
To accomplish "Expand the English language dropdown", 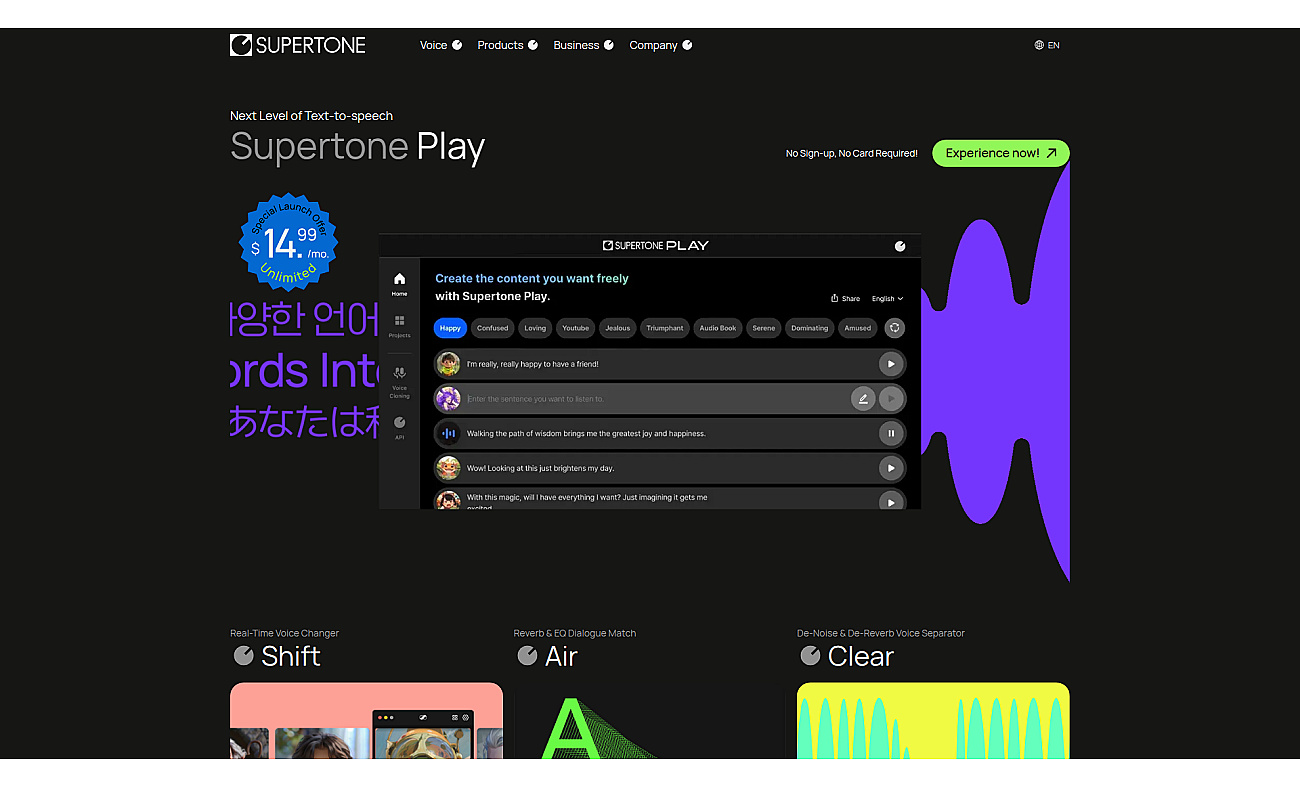I will pos(887,298).
